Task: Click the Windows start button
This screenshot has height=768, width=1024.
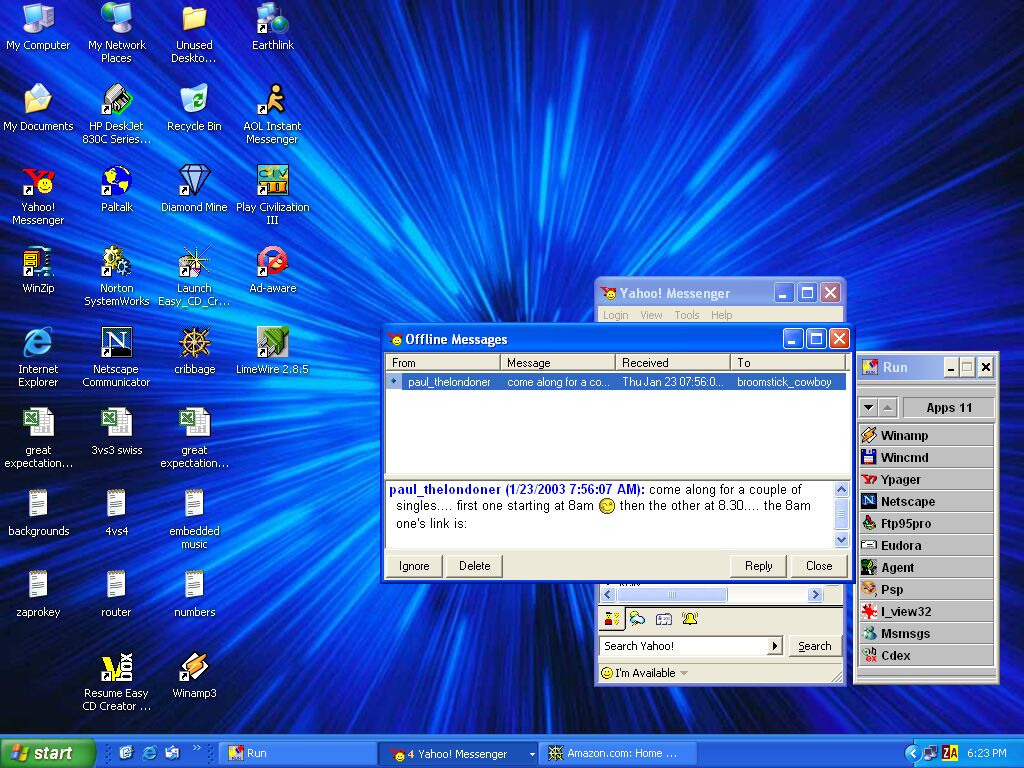Action: [x=47, y=753]
